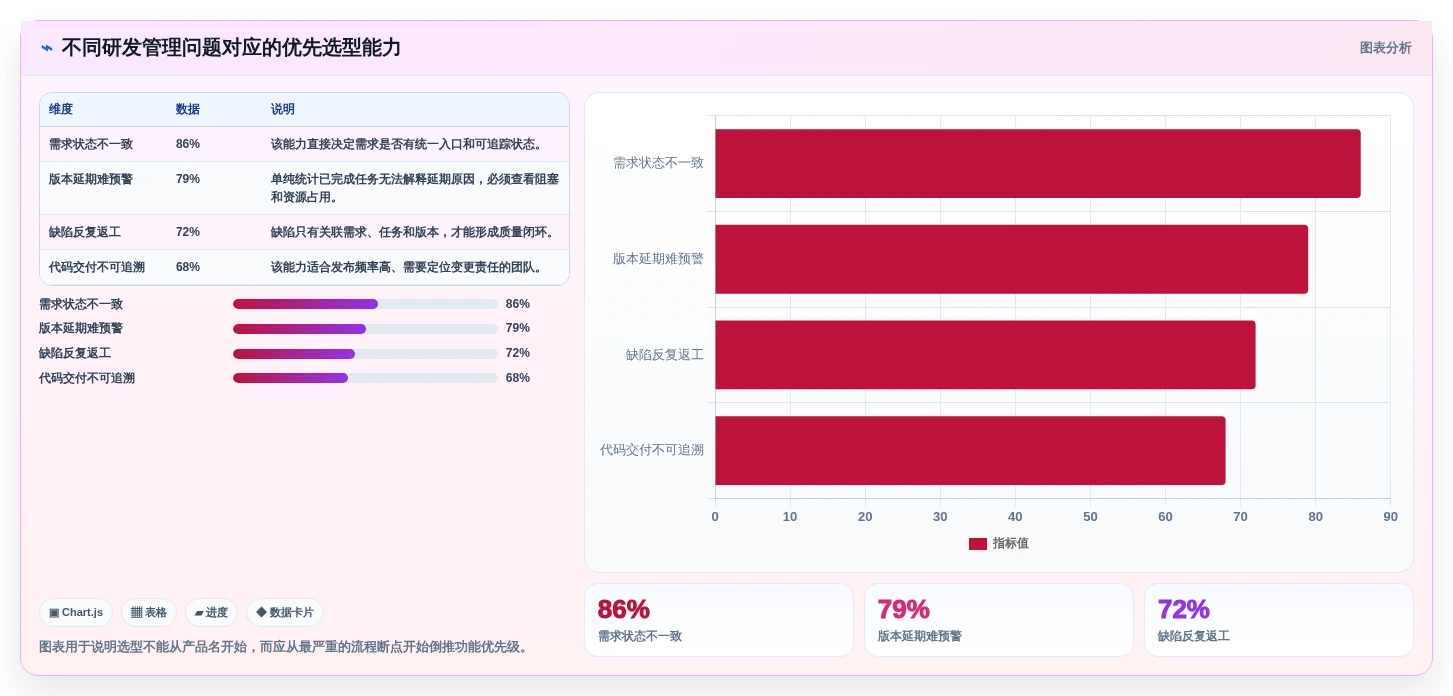Click the 版本延期难预警 bar in the chart
Screen dimensions: 1453x696
[x=1011, y=259]
